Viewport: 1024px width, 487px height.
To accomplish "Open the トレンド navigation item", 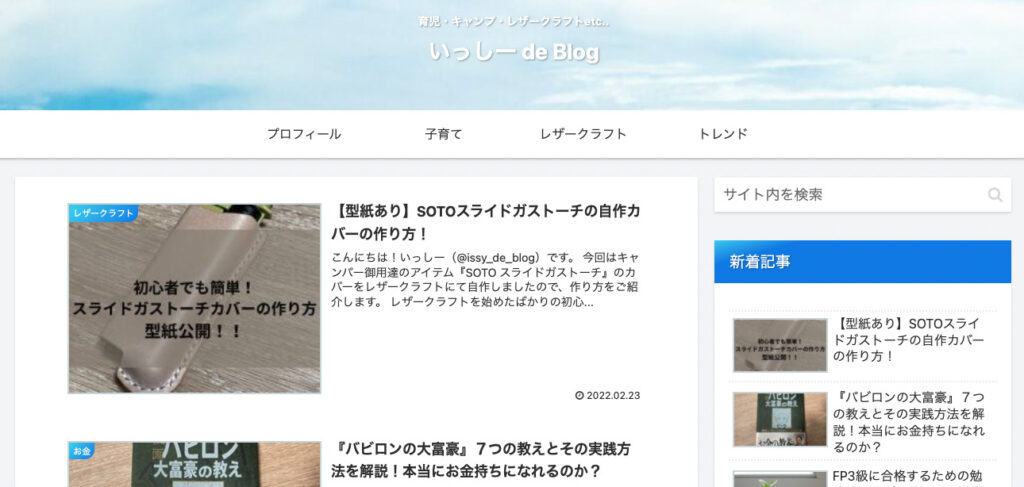I will [723, 134].
